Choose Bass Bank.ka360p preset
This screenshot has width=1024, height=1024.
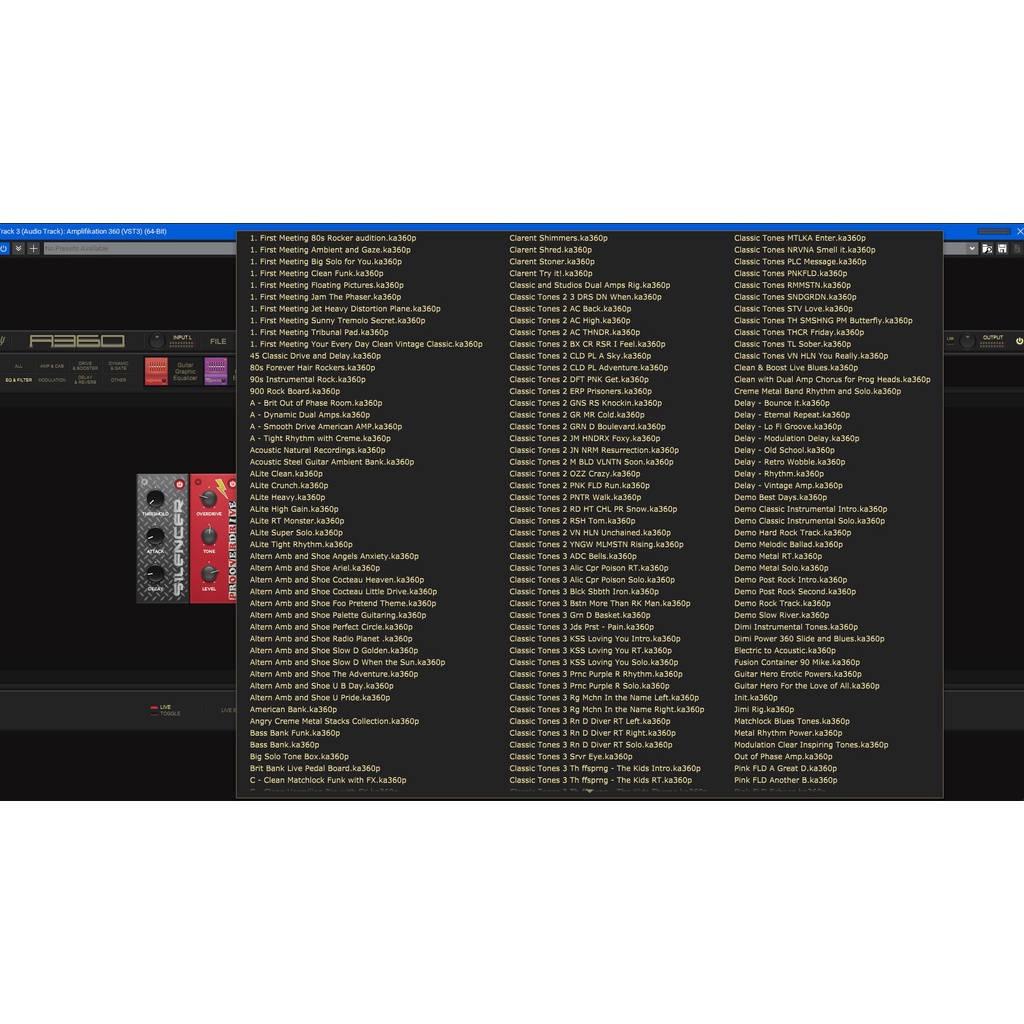284,744
